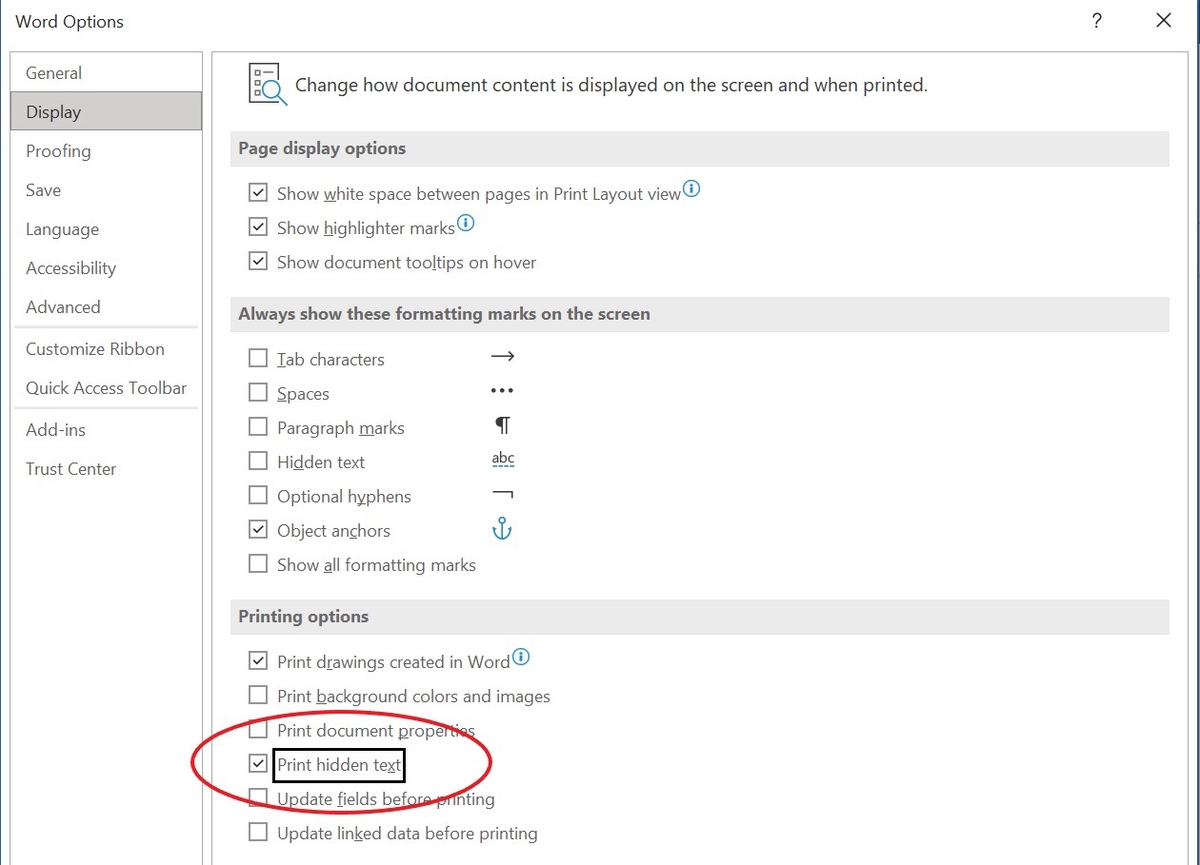Viewport: 1200px width, 865px height.
Task: Click the tab character arrow symbol
Action: [x=502, y=356]
